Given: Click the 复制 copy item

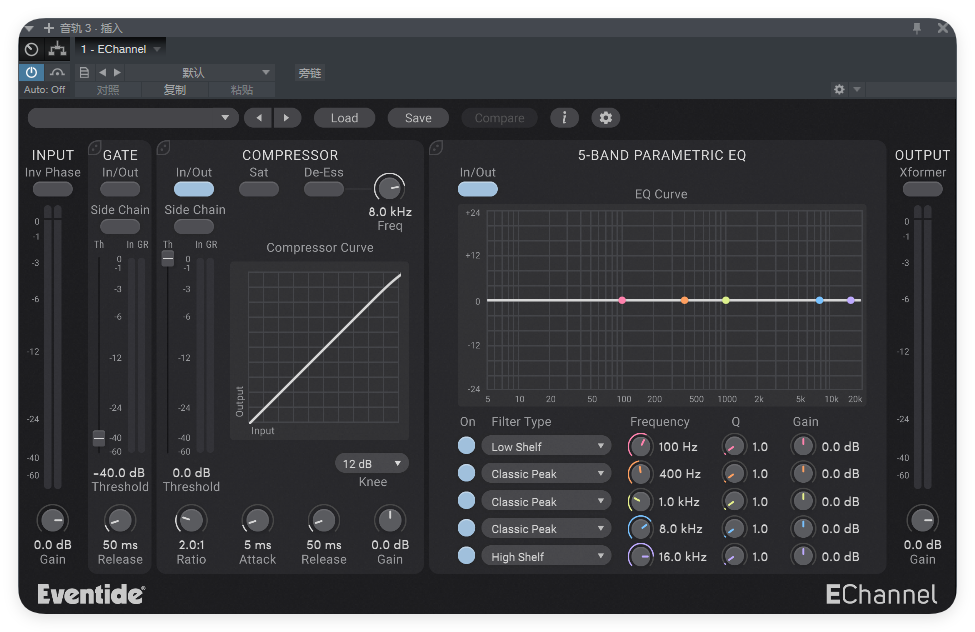Looking at the screenshot, I should click(175, 90).
